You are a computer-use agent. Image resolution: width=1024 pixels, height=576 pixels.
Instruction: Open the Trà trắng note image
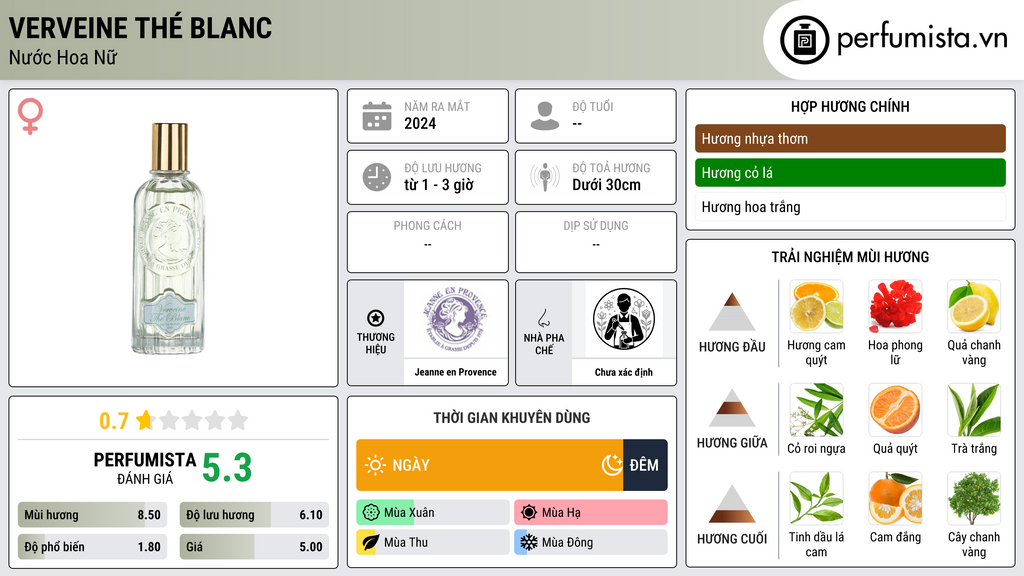click(974, 409)
